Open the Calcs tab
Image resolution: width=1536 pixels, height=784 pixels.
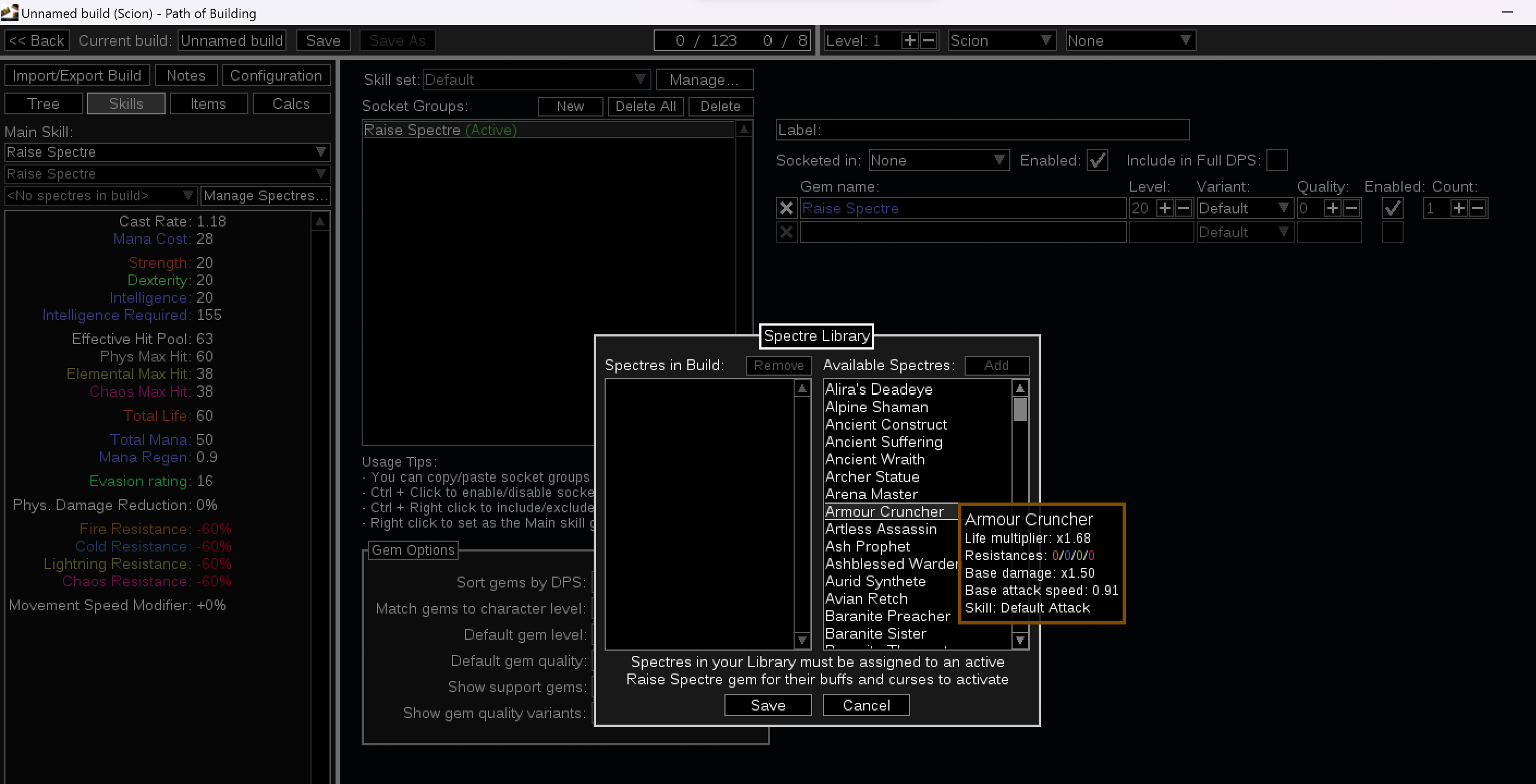click(291, 104)
